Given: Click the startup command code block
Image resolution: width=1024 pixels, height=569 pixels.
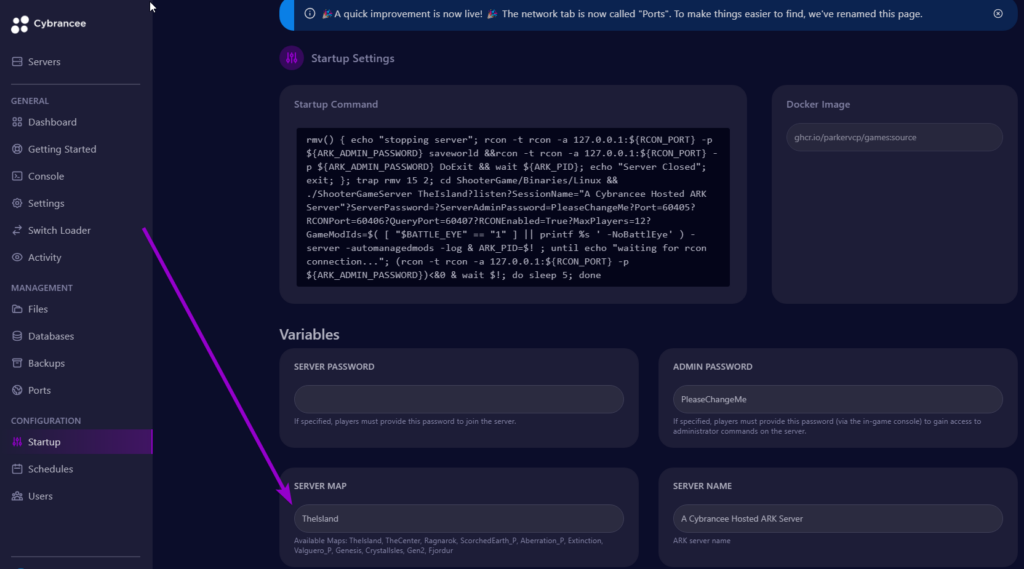Looking at the screenshot, I should pyautogui.click(x=513, y=207).
